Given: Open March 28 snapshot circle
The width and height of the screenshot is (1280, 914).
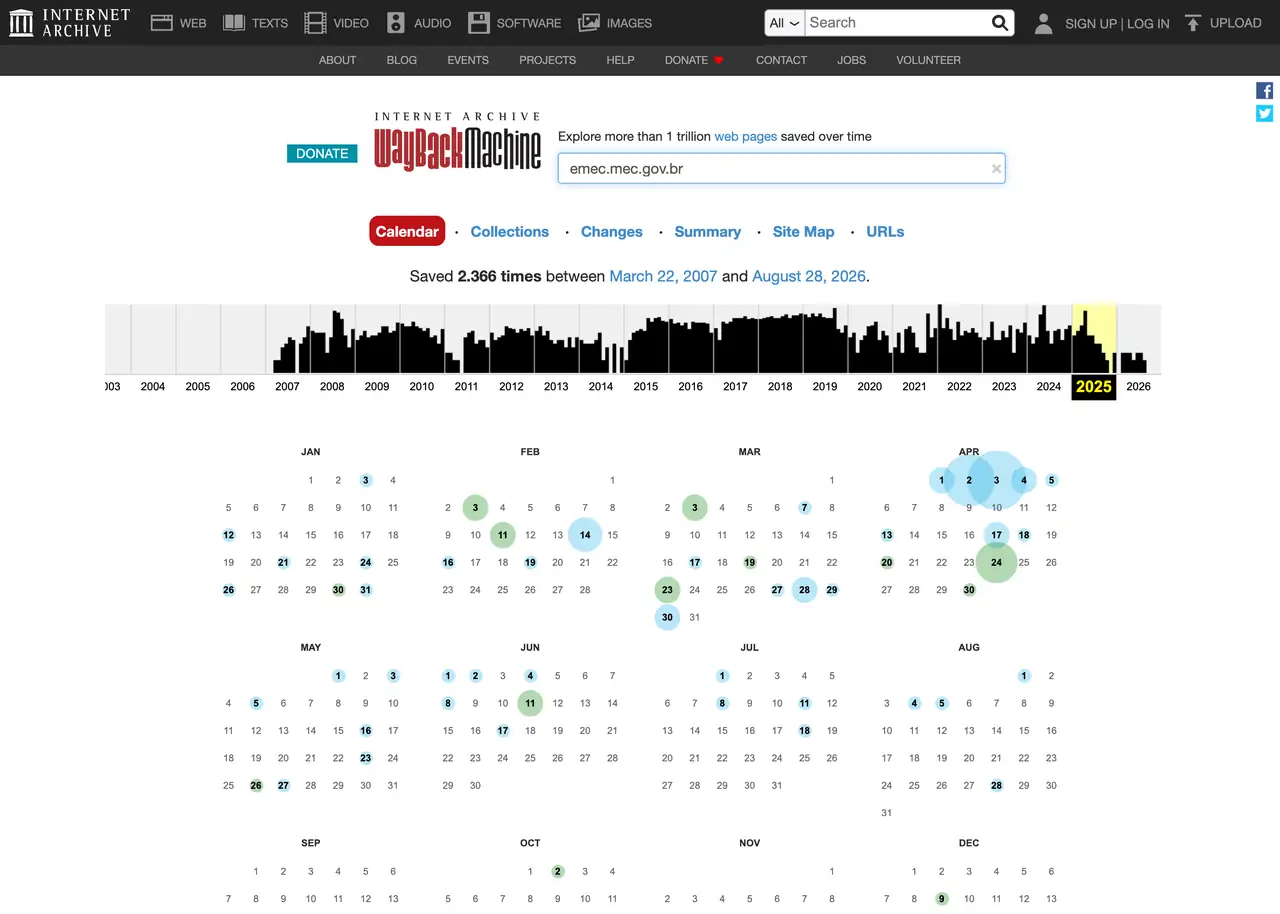Looking at the screenshot, I should click(804, 590).
